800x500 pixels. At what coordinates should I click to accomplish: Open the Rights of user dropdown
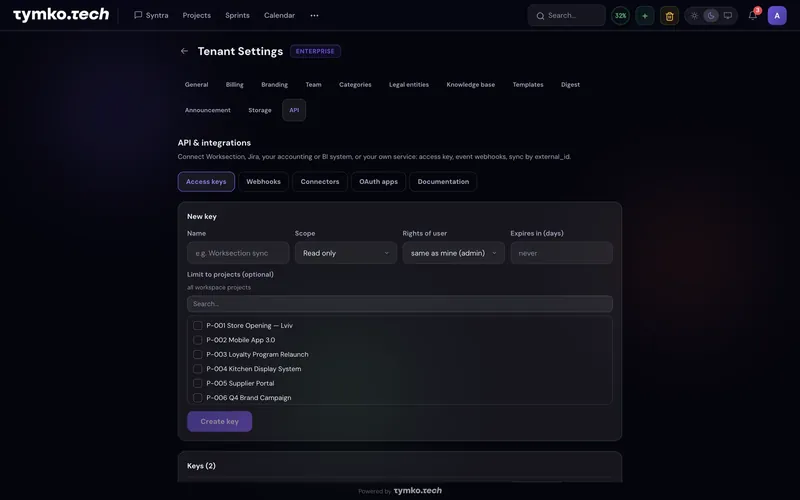[x=454, y=253]
